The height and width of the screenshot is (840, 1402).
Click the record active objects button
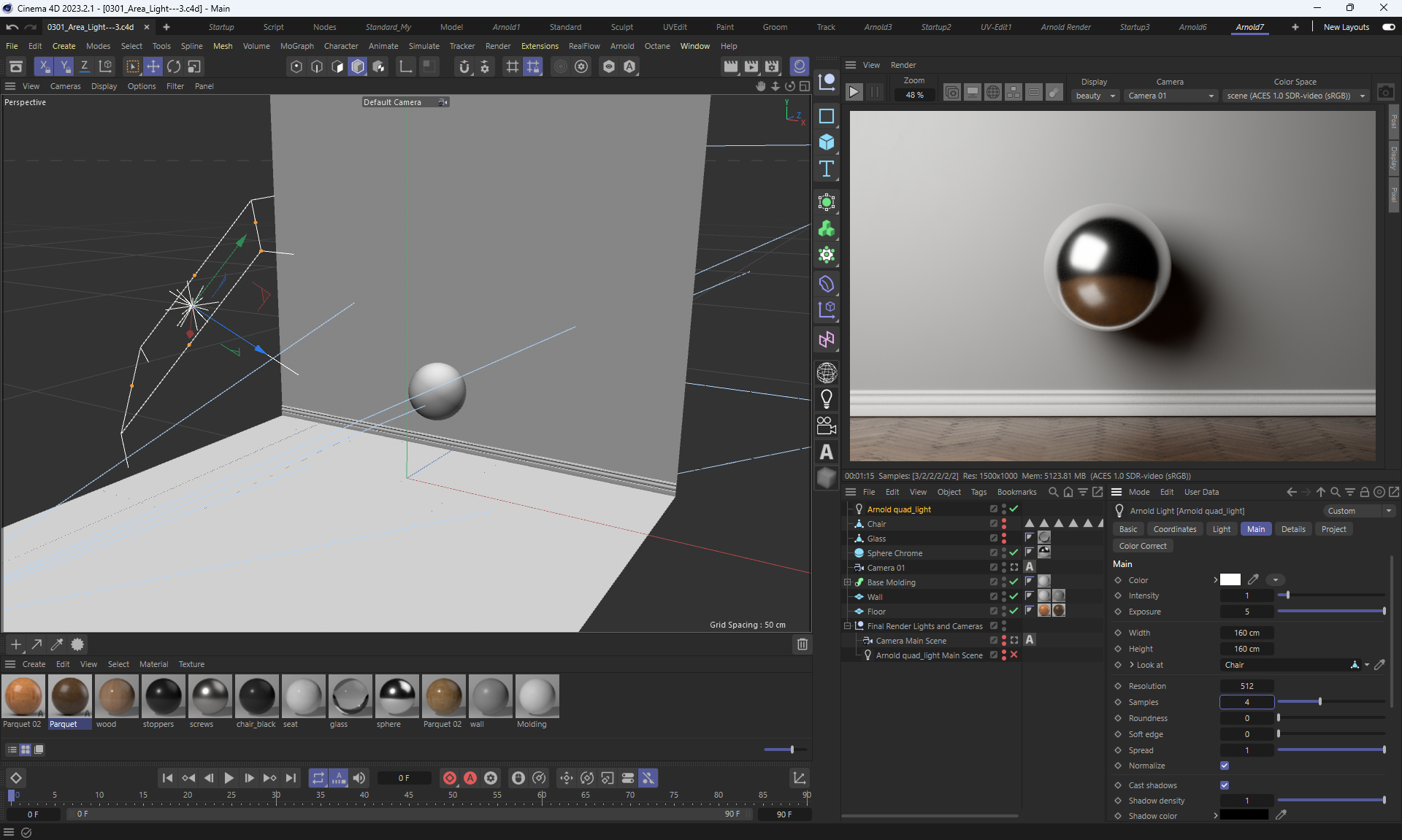[450, 778]
